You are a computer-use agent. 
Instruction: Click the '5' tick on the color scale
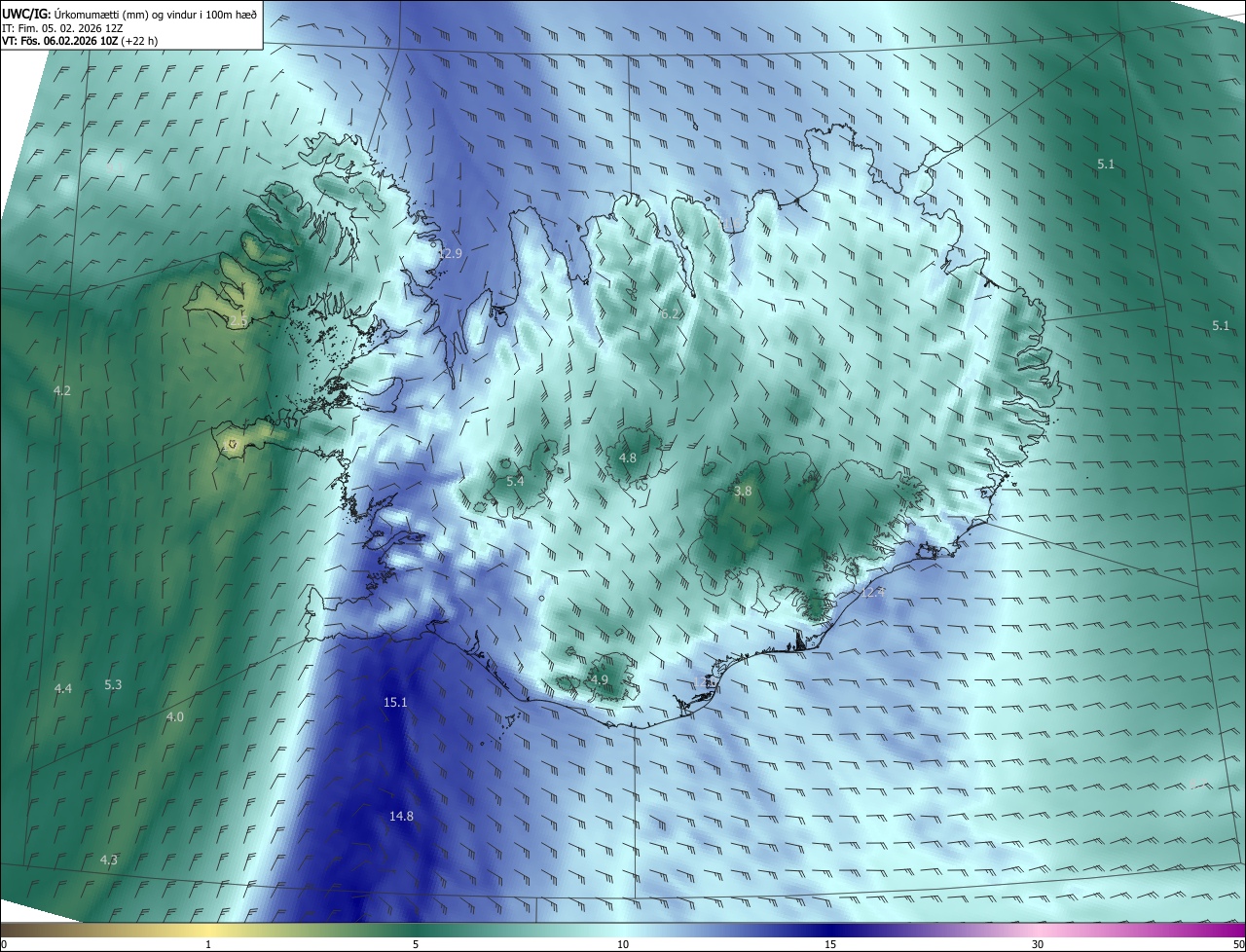416,944
